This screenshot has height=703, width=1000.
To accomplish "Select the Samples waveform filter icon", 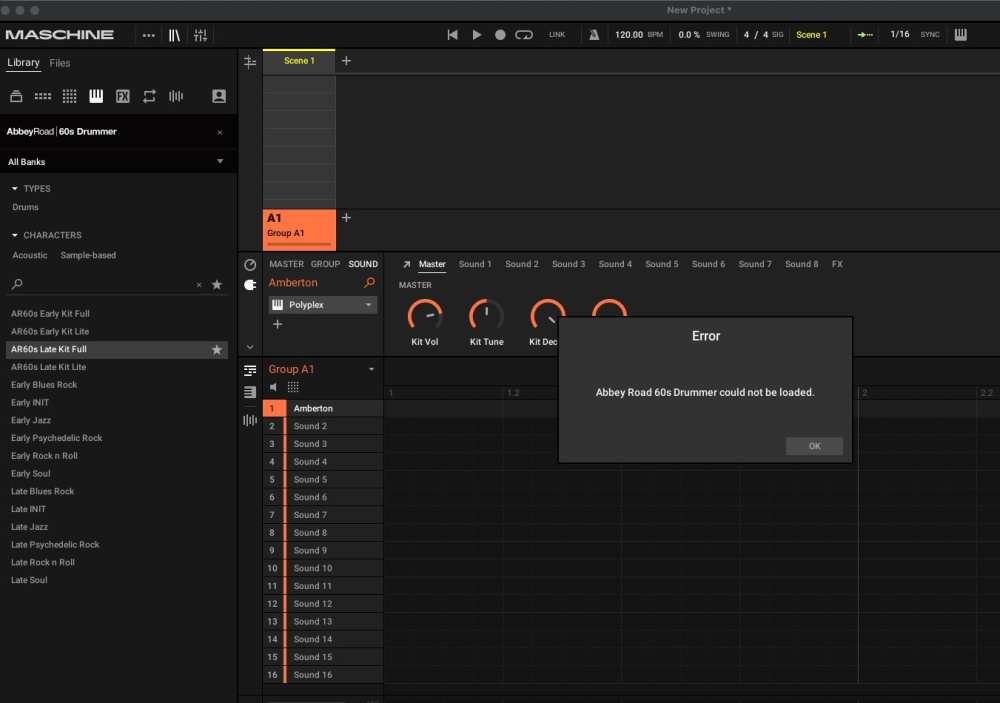I will click(176, 96).
